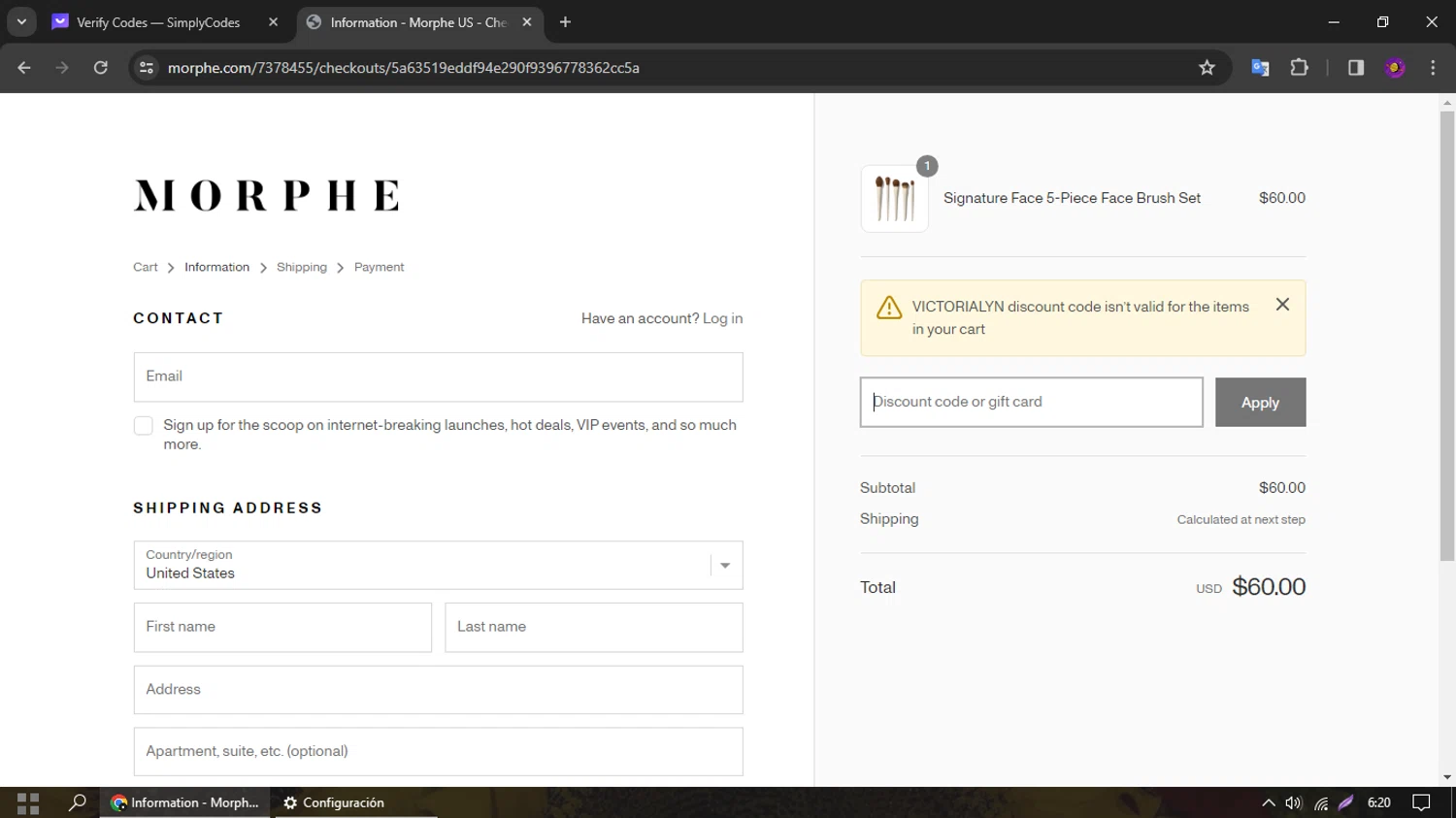Open the Google Translate extension icon
This screenshot has width=1456, height=818.
[1260, 68]
